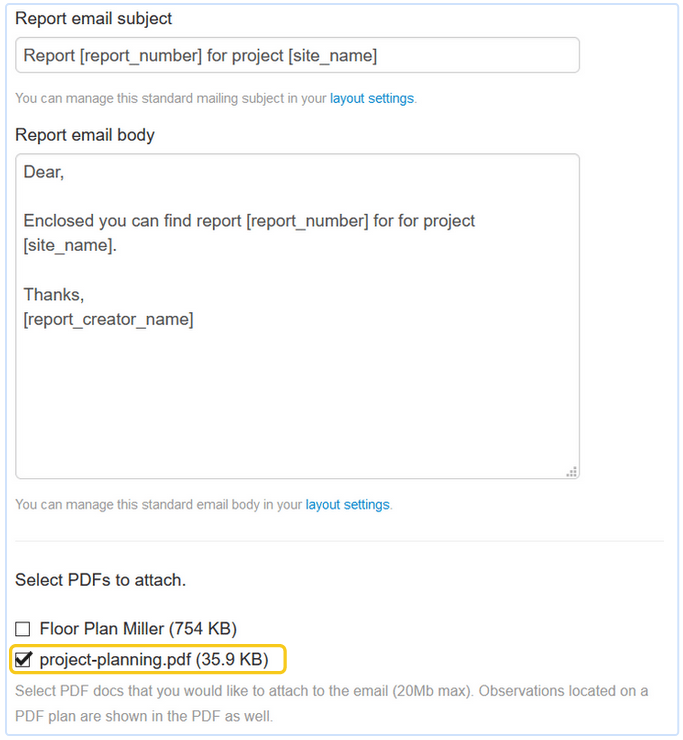Check the Floor Plan Miller checkbox
Screen dimensions: 683x740
(x=23, y=629)
